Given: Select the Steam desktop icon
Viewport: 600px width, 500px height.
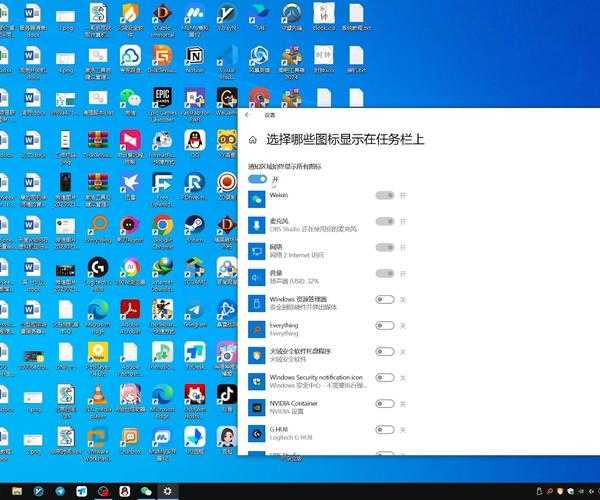Looking at the screenshot, I should click(195, 226).
